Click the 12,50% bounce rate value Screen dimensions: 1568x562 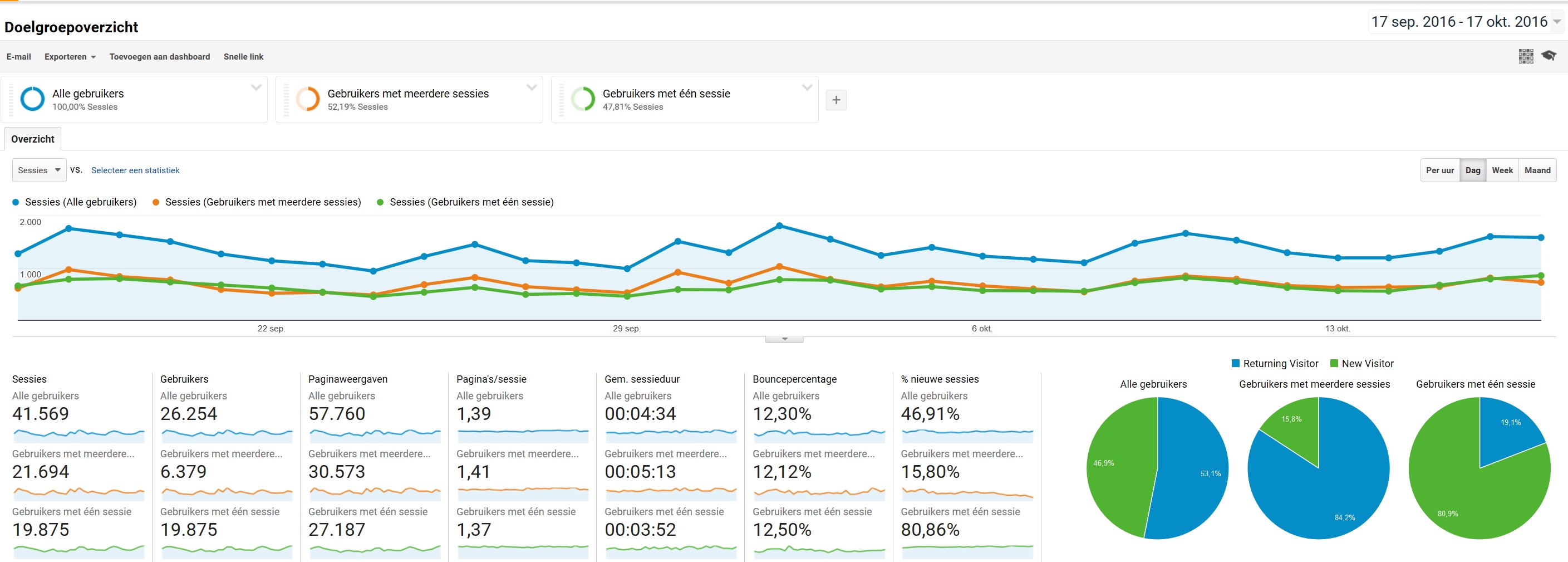tap(782, 530)
